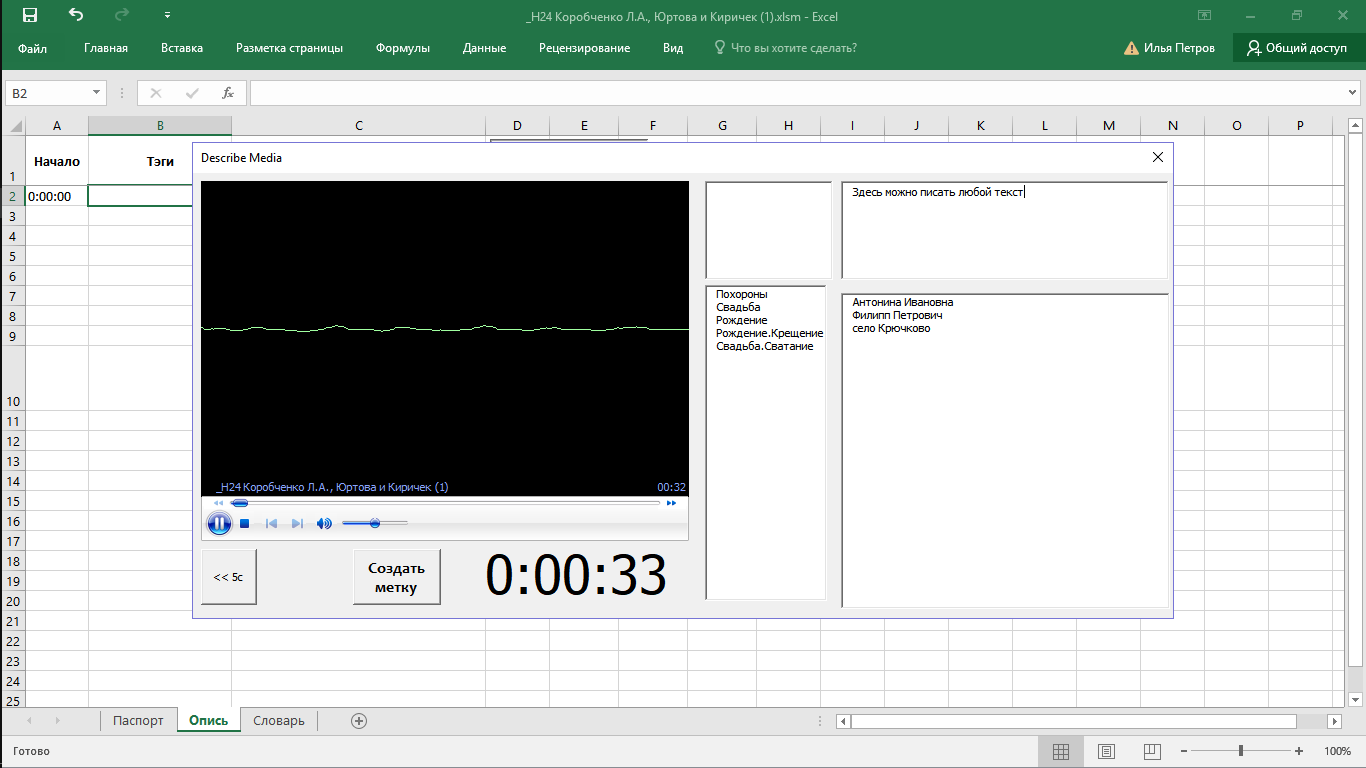Click the fast-forward arrows right of the seek bar

(672, 503)
